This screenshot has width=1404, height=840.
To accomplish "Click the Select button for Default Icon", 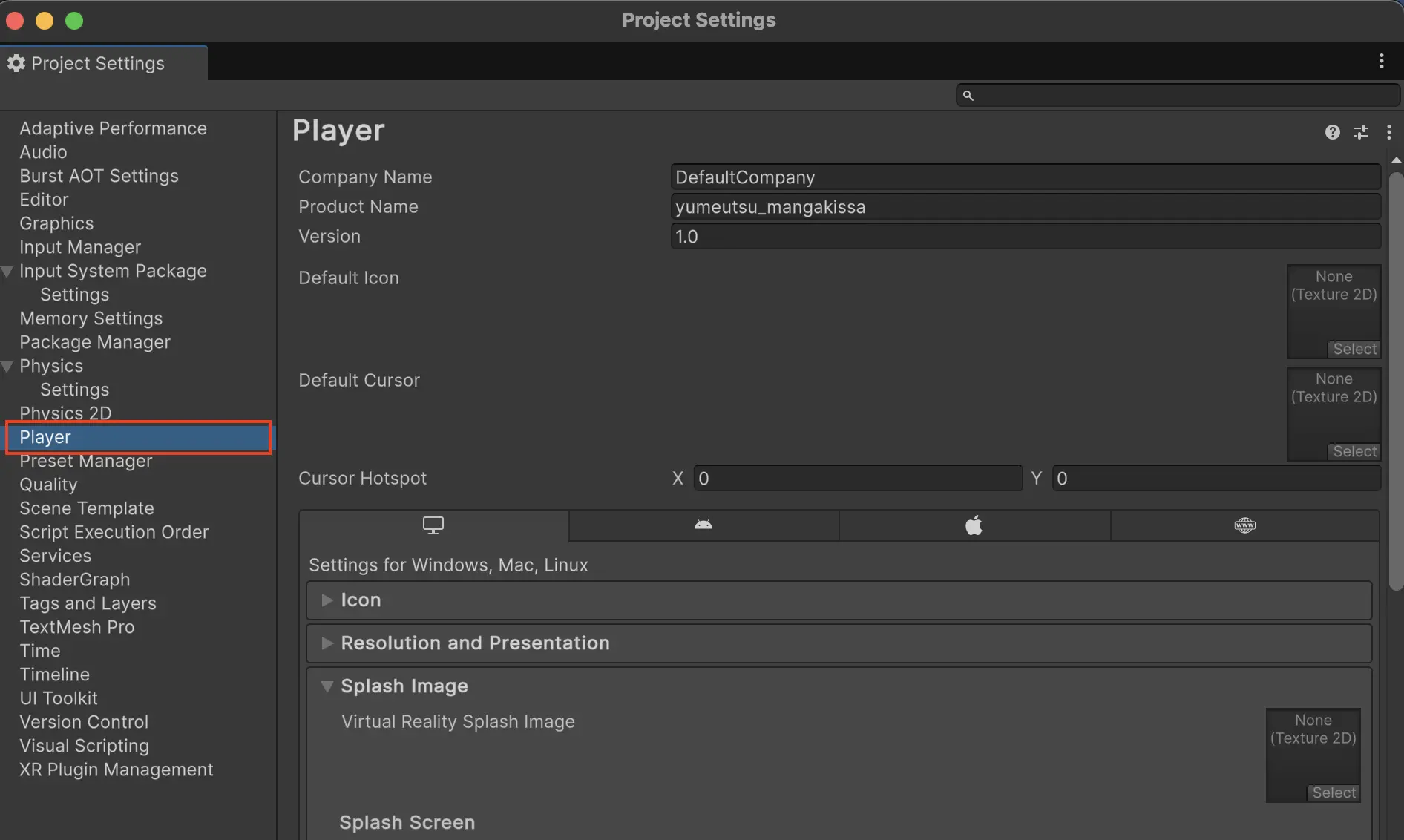I will pyautogui.click(x=1354, y=349).
